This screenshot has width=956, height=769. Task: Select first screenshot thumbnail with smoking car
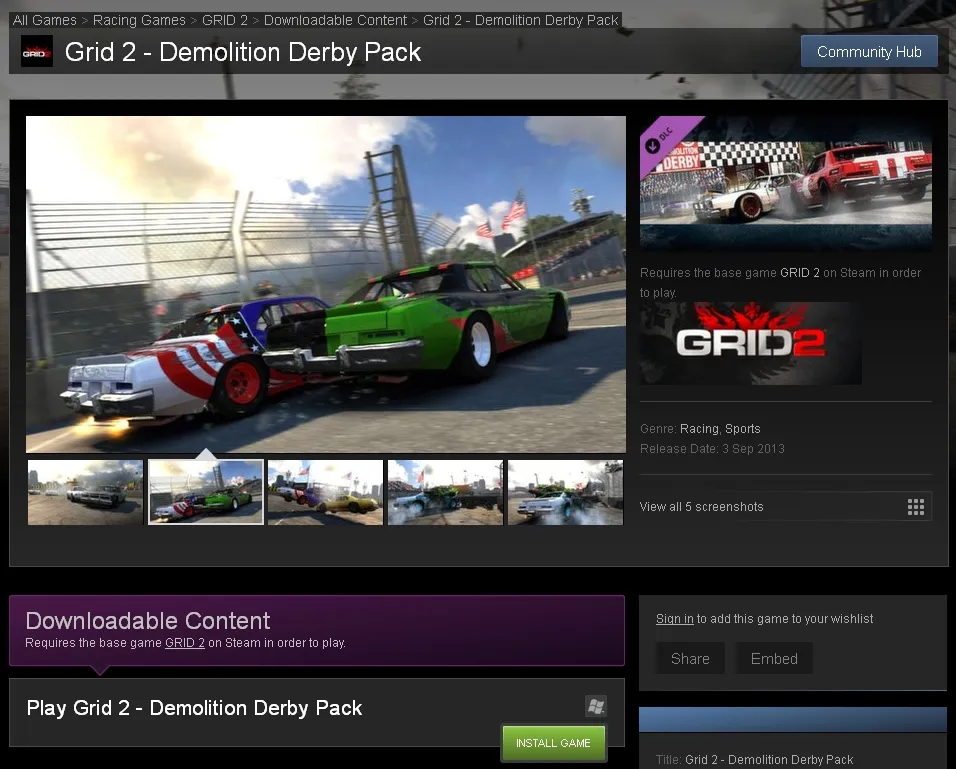85,492
